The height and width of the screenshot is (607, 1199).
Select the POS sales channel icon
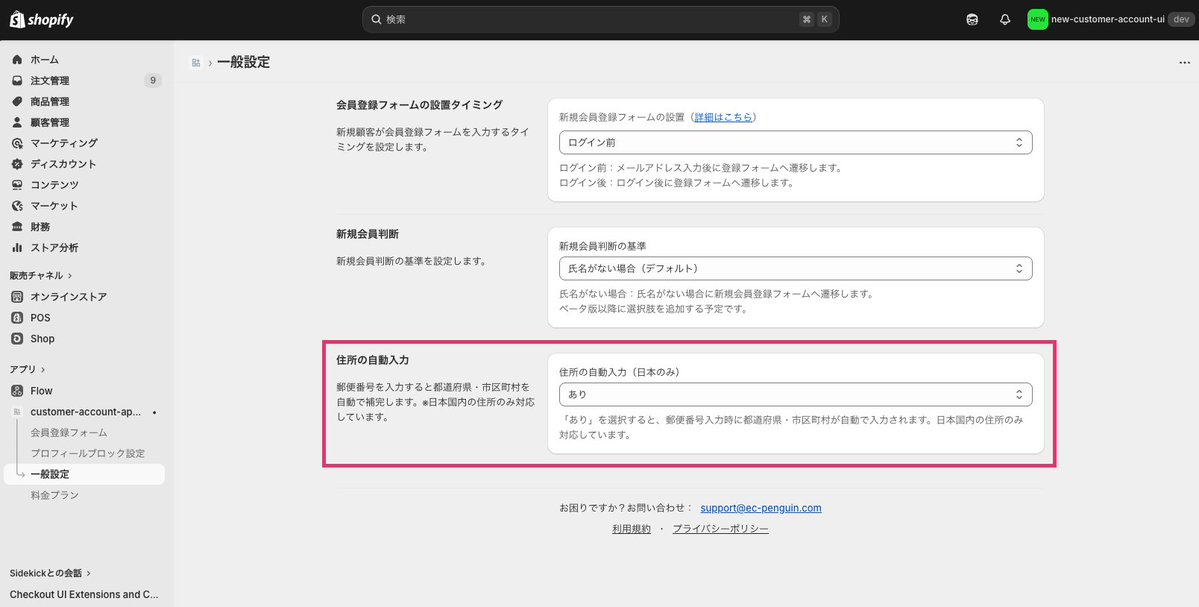(17, 317)
